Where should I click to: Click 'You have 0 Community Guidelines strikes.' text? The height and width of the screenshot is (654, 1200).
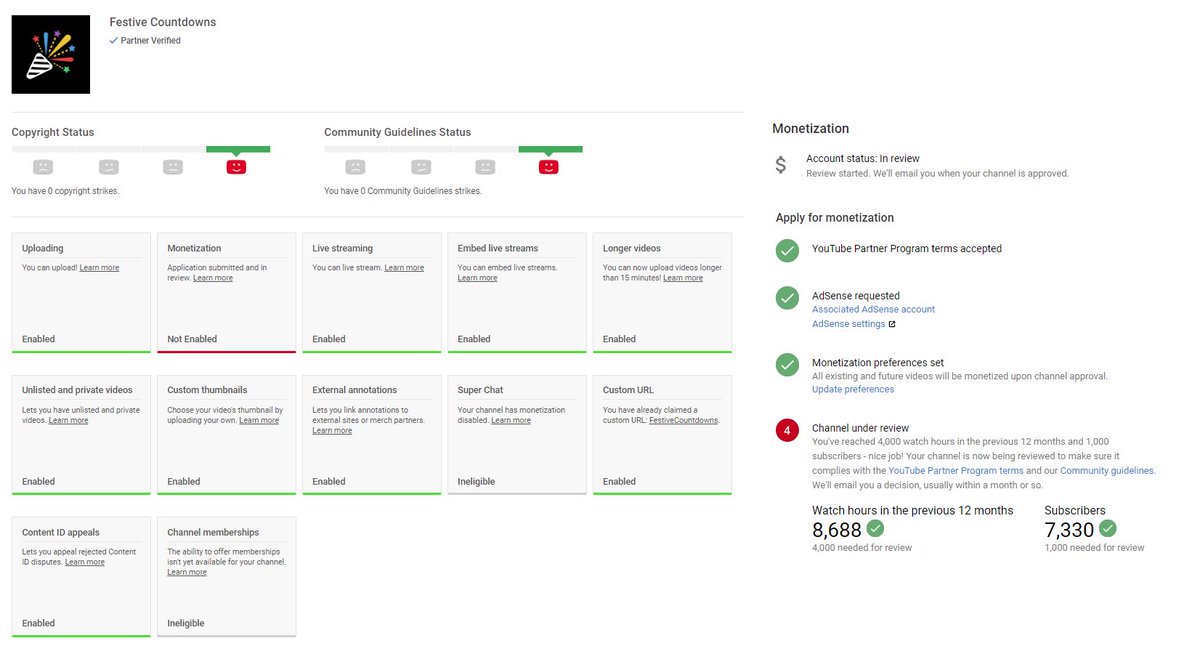(x=403, y=191)
